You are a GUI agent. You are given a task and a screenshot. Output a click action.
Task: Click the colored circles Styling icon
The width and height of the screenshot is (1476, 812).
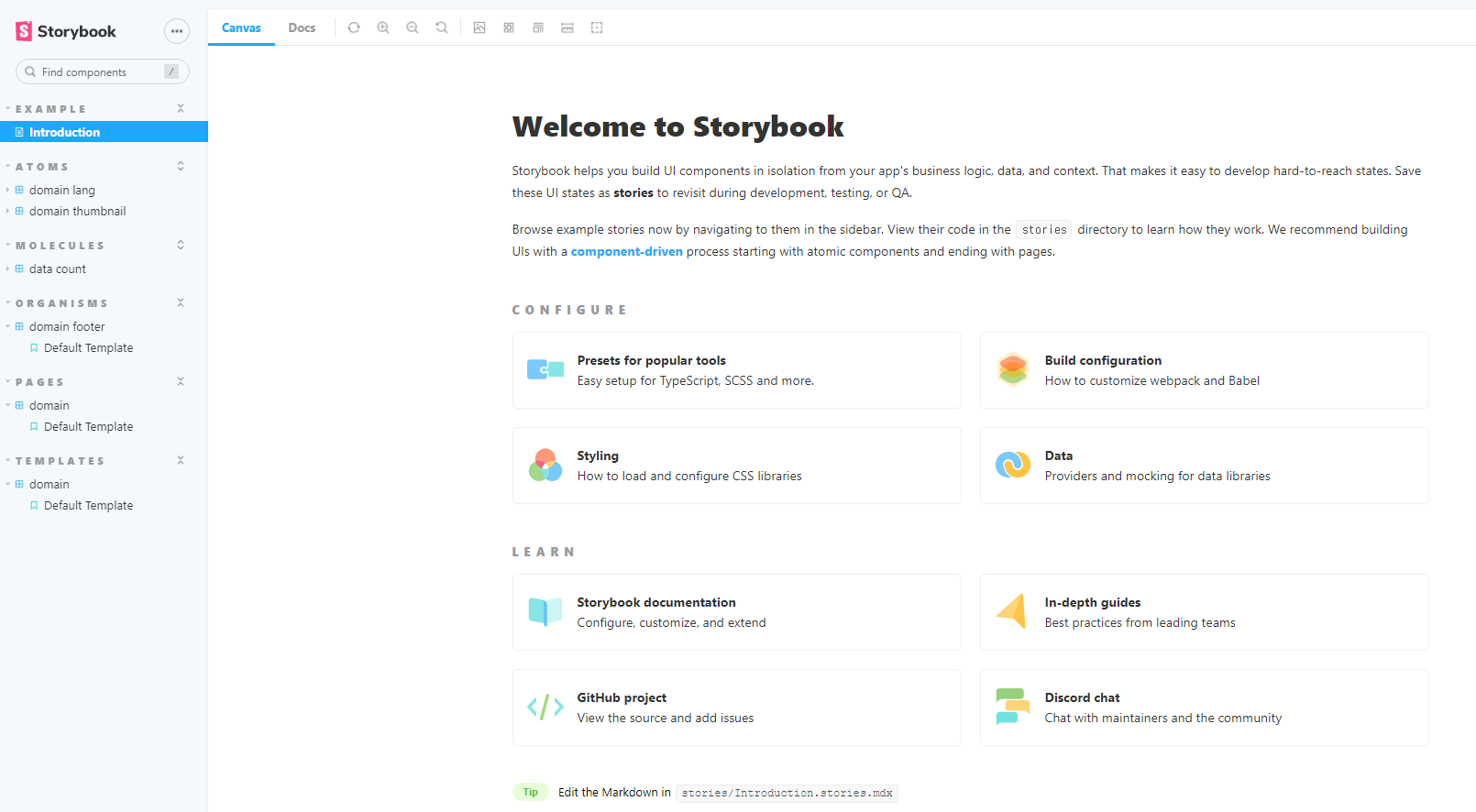(545, 466)
